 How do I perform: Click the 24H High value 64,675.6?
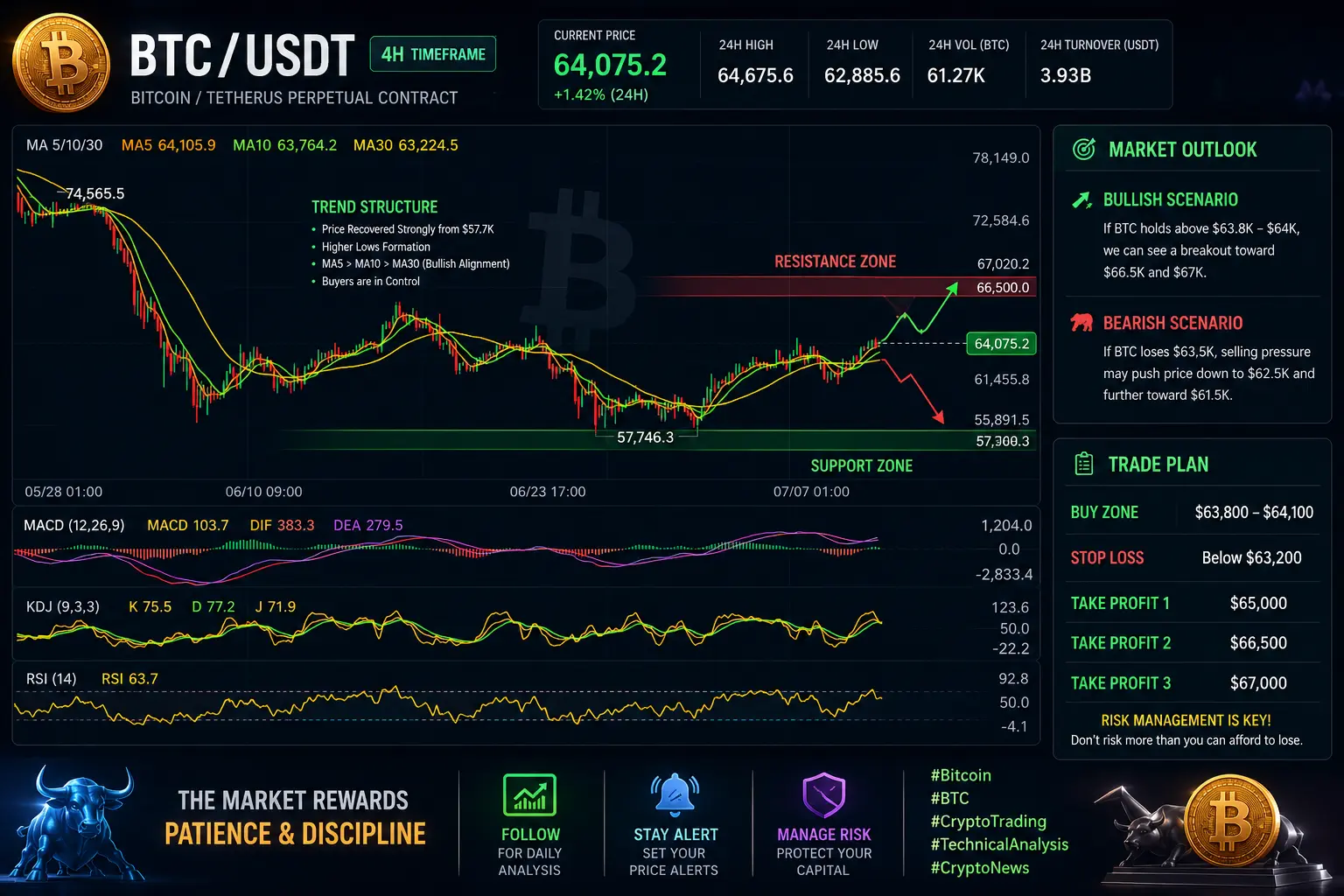point(755,76)
